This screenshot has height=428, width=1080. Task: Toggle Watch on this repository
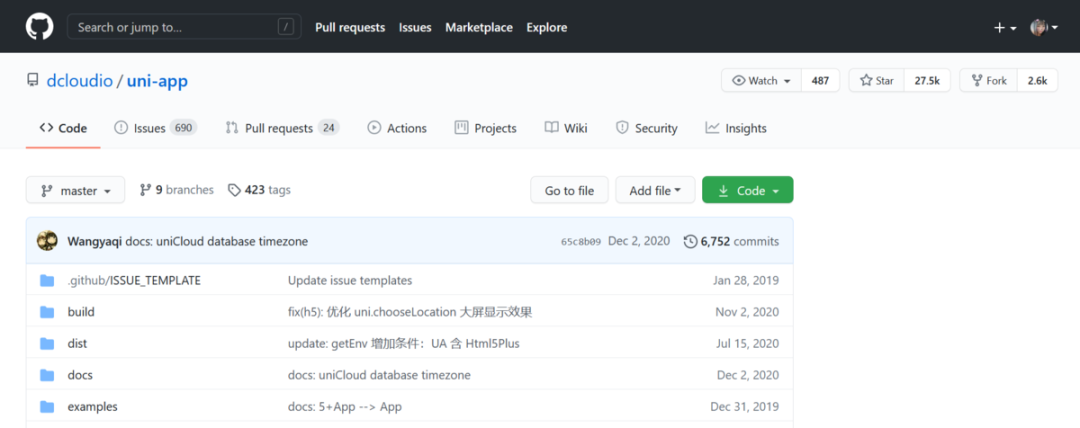[x=761, y=81]
